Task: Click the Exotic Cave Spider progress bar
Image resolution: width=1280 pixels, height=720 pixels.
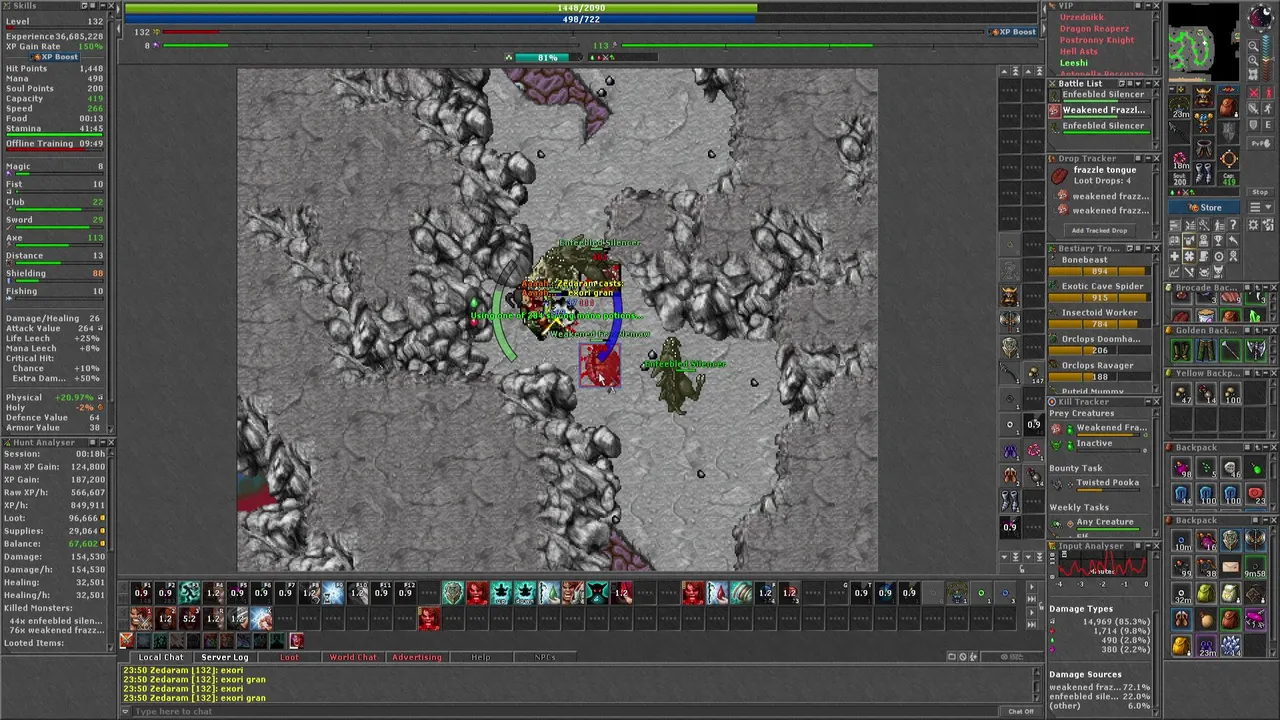Action: tap(1102, 298)
